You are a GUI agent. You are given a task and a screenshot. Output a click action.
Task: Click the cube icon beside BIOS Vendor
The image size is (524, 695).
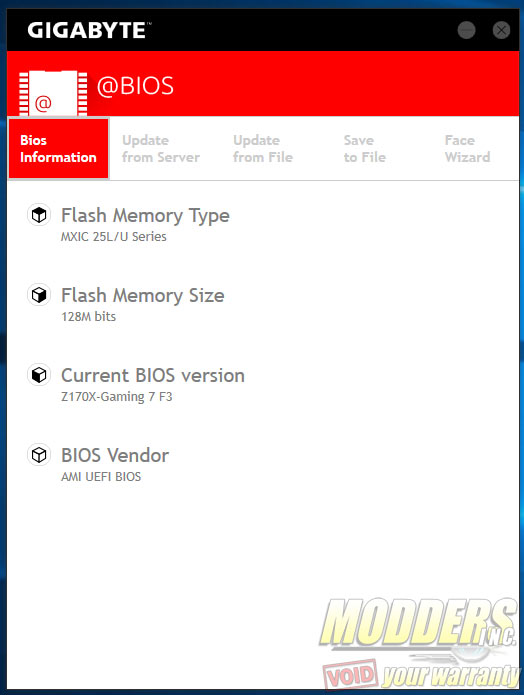(x=39, y=455)
